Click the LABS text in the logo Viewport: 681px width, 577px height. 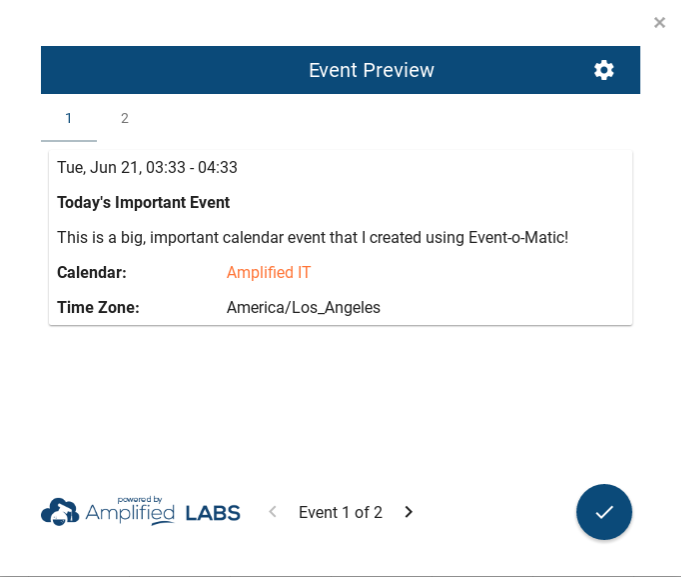pos(213,513)
